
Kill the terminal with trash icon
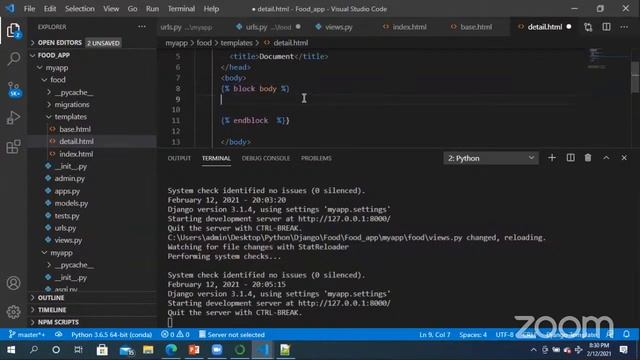click(x=588, y=158)
